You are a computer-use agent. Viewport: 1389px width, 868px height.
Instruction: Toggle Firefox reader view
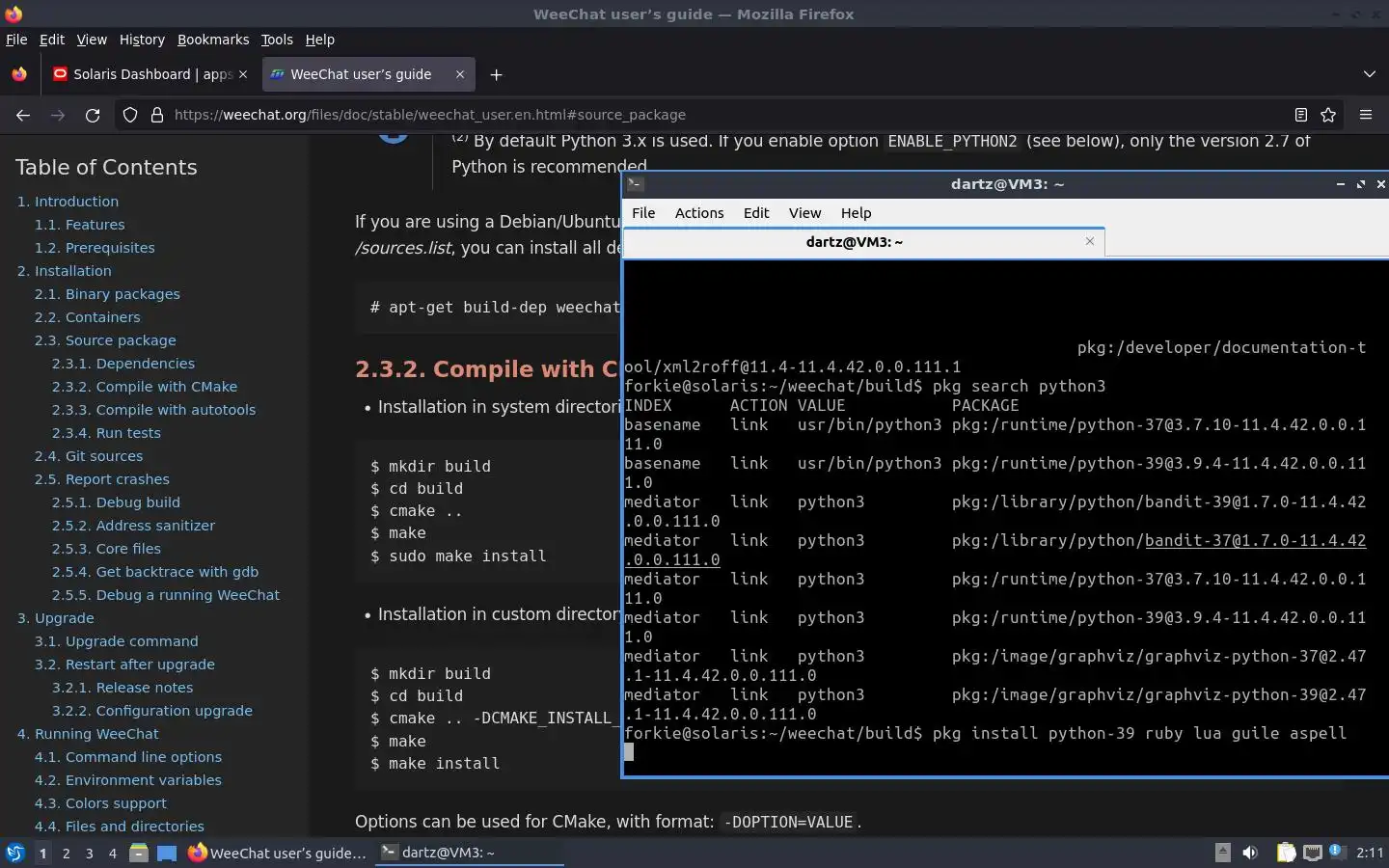click(1300, 115)
